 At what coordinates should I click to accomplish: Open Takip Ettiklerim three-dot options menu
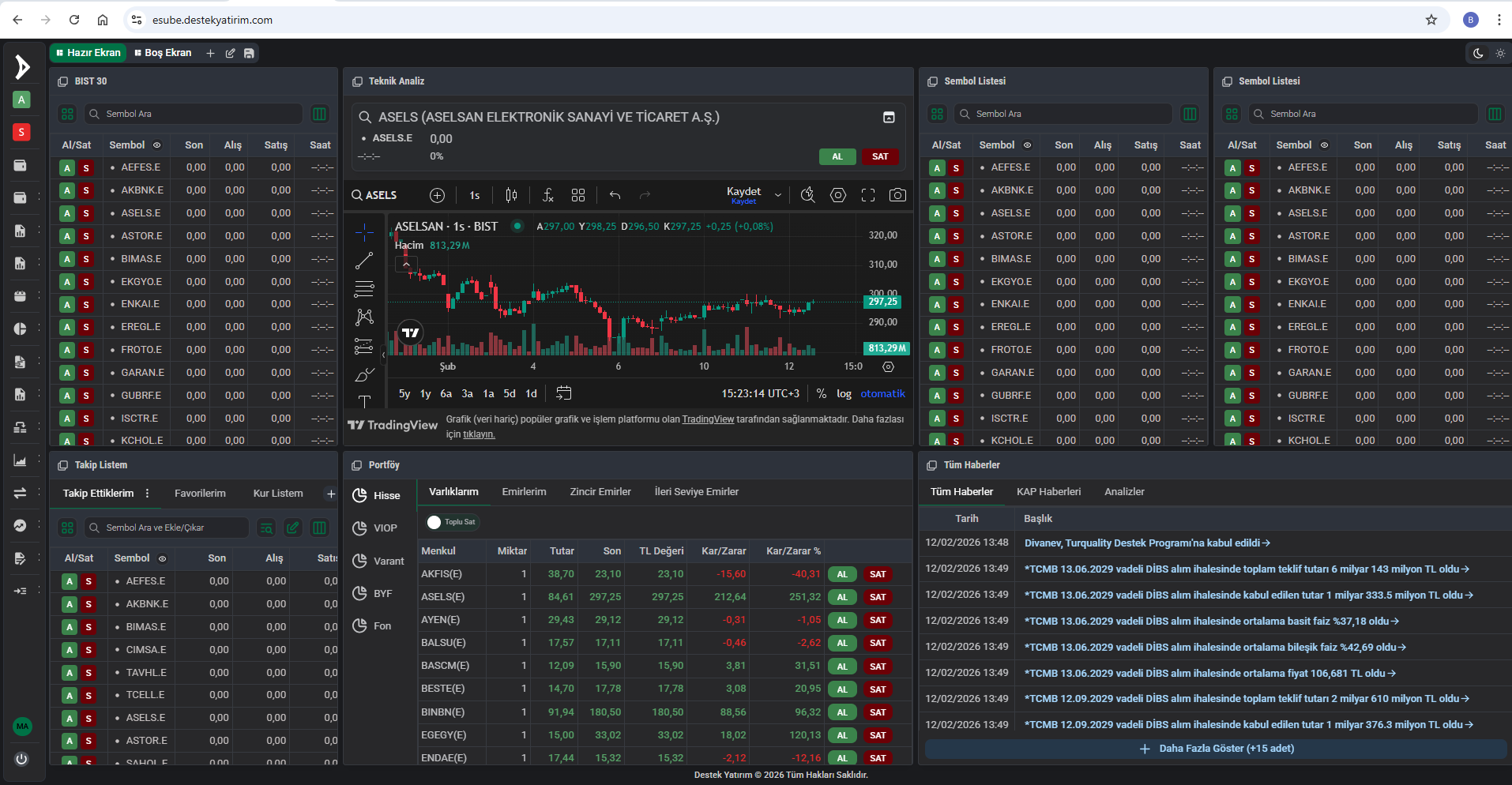pyautogui.click(x=147, y=493)
